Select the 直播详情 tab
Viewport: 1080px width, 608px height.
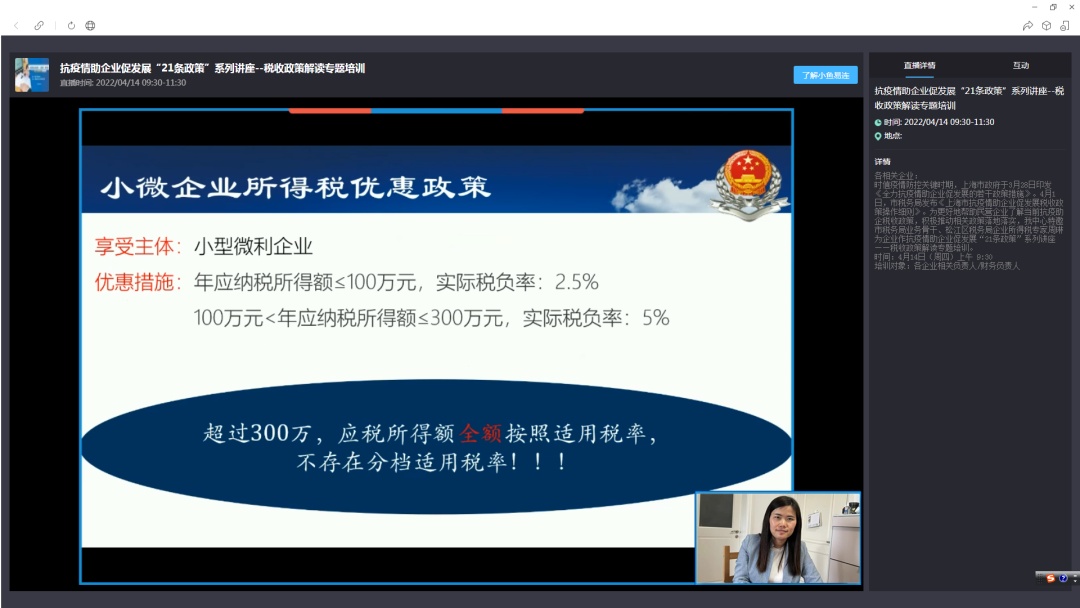coord(920,65)
